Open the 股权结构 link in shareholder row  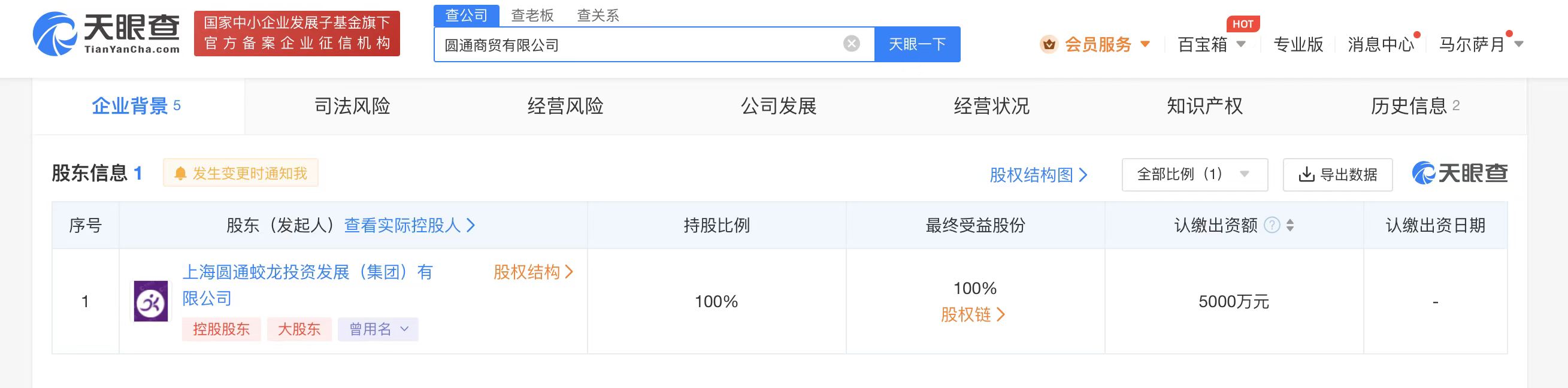533,272
